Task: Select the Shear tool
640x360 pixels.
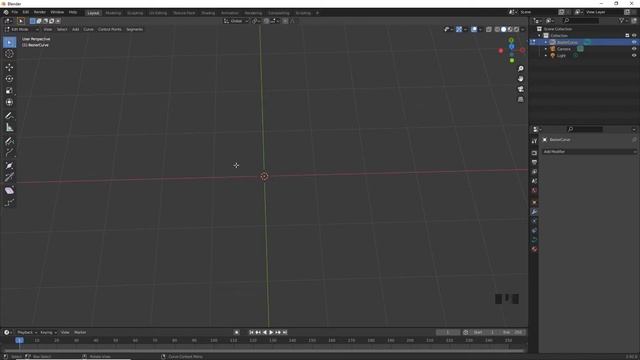Action: pos(9,191)
